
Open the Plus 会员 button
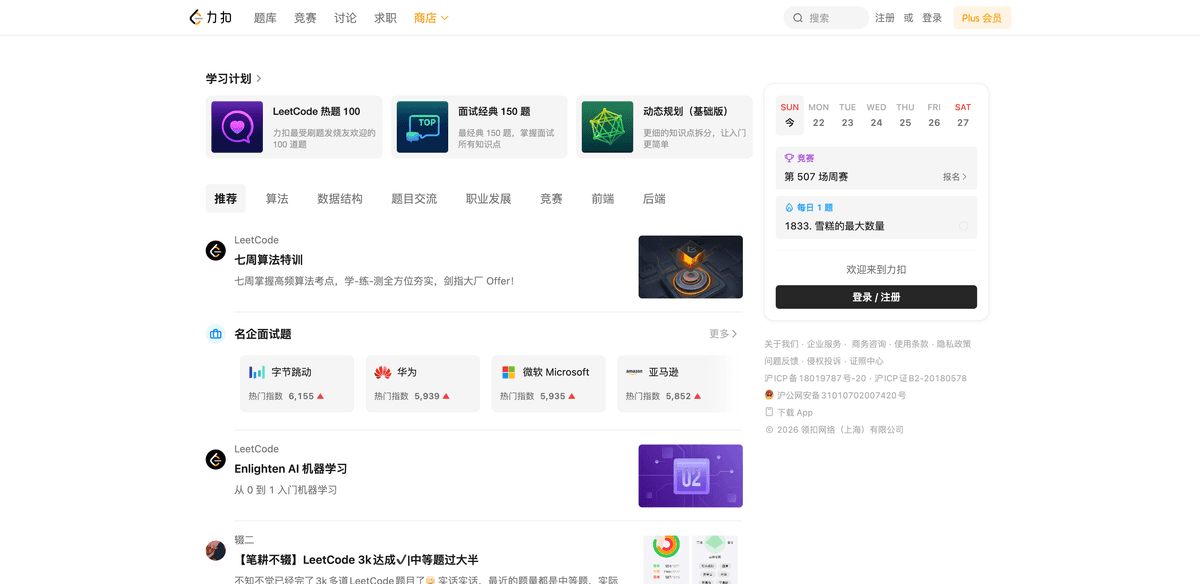(x=982, y=18)
